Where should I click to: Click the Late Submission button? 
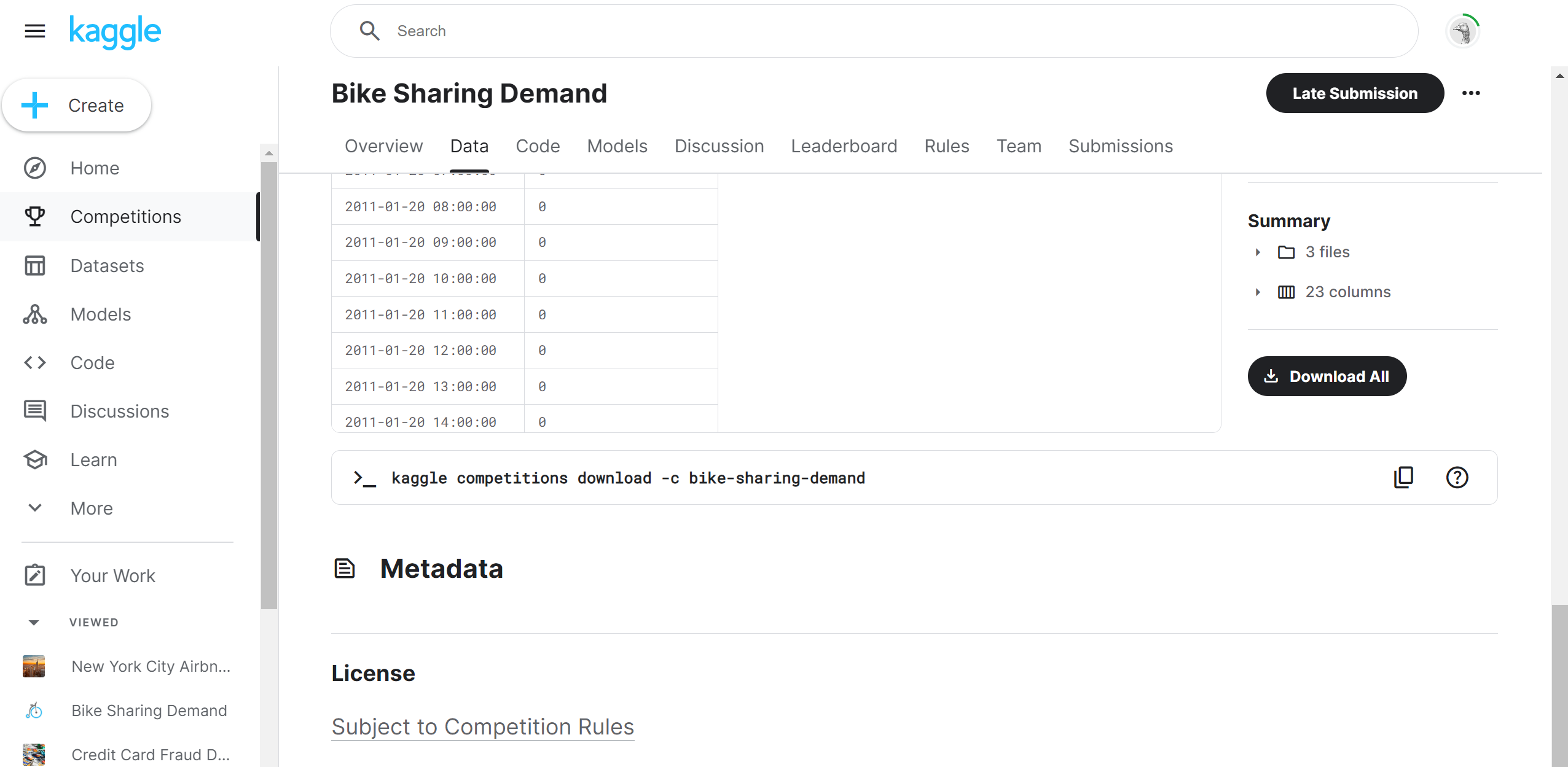(x=1355, y=93)
